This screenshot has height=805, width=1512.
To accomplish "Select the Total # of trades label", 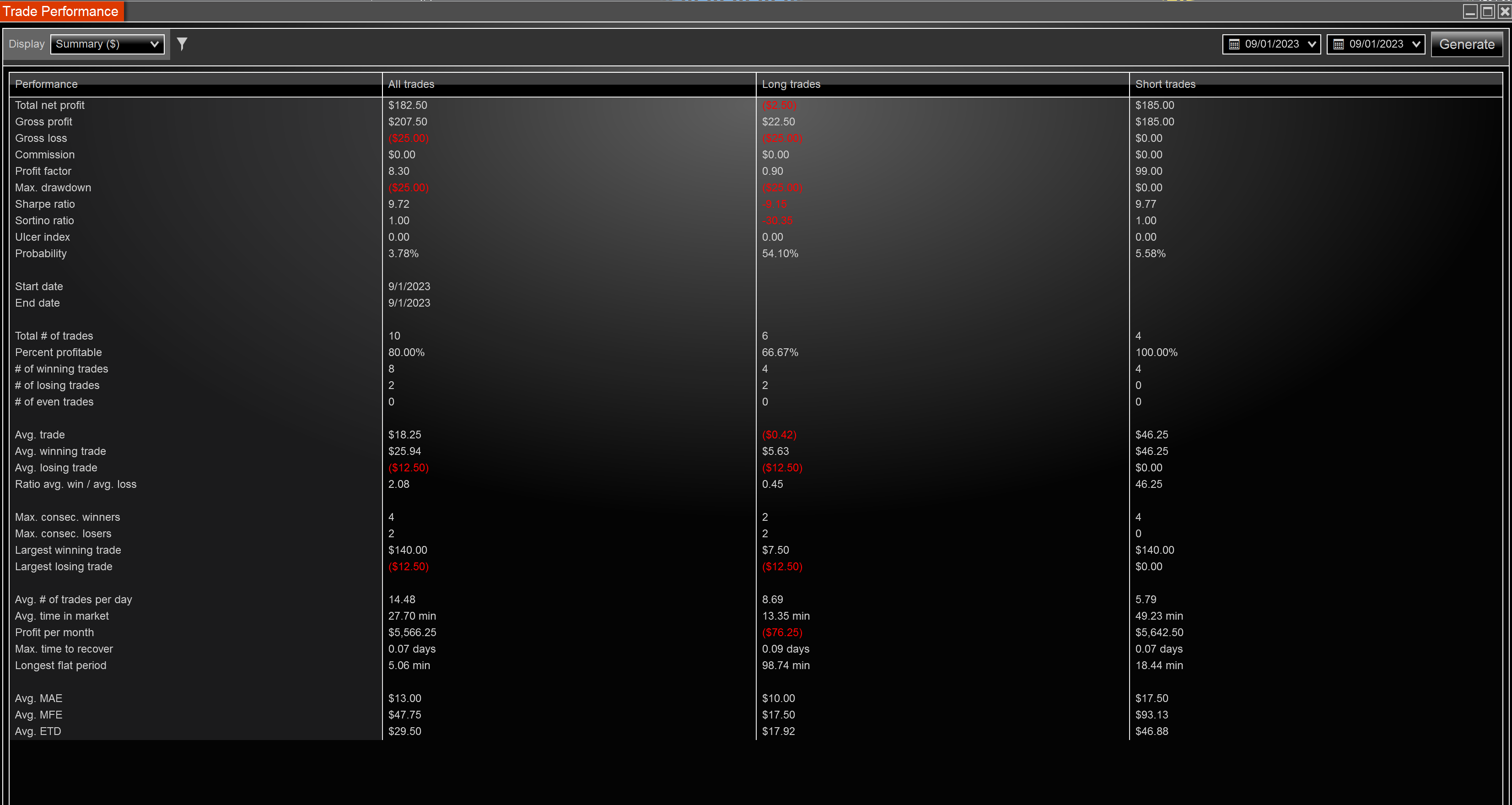I will 54,335.
